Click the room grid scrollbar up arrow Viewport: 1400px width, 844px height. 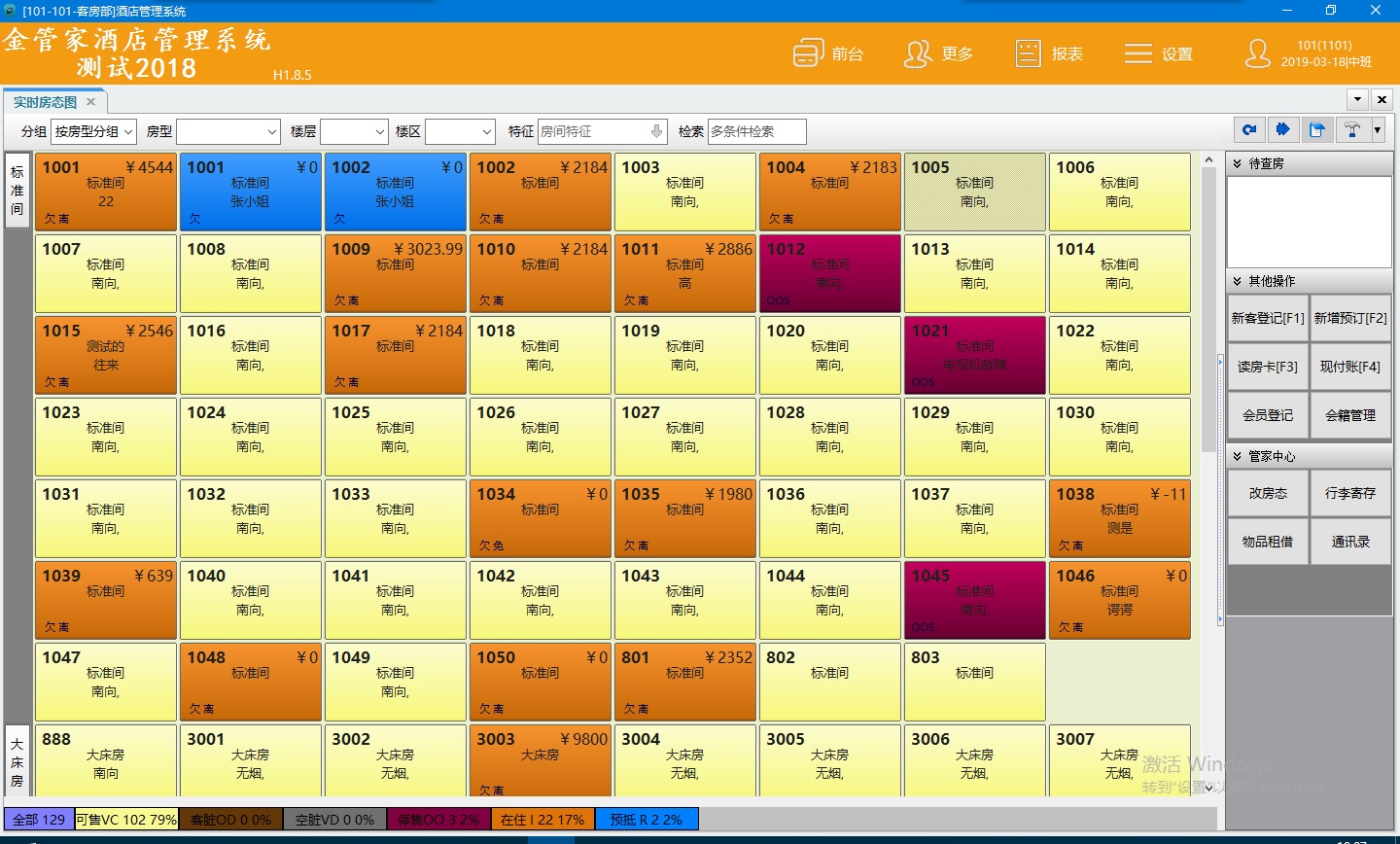pyautogui.click(x=1209, y=159)
